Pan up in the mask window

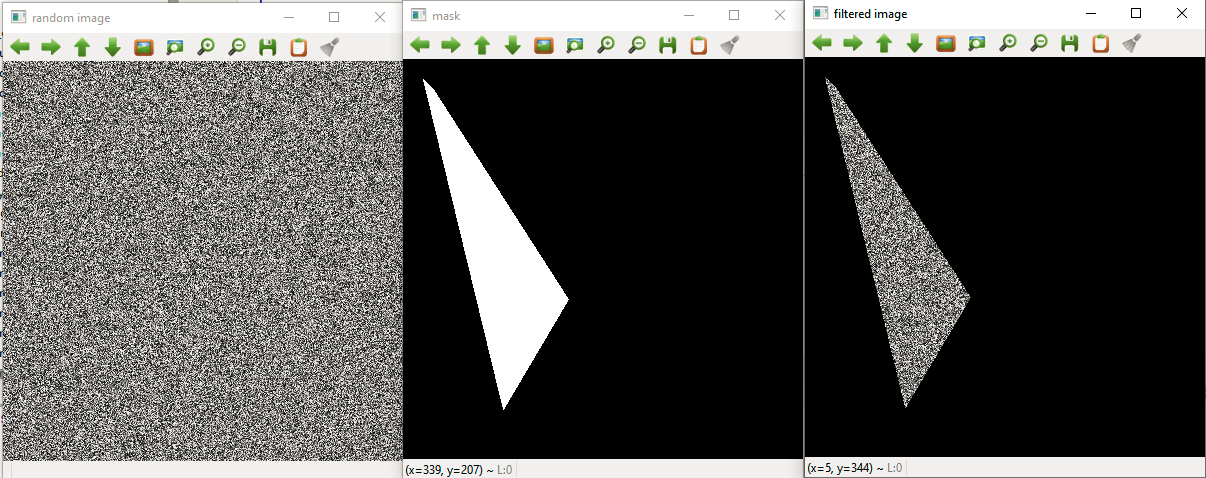[482, 45]
